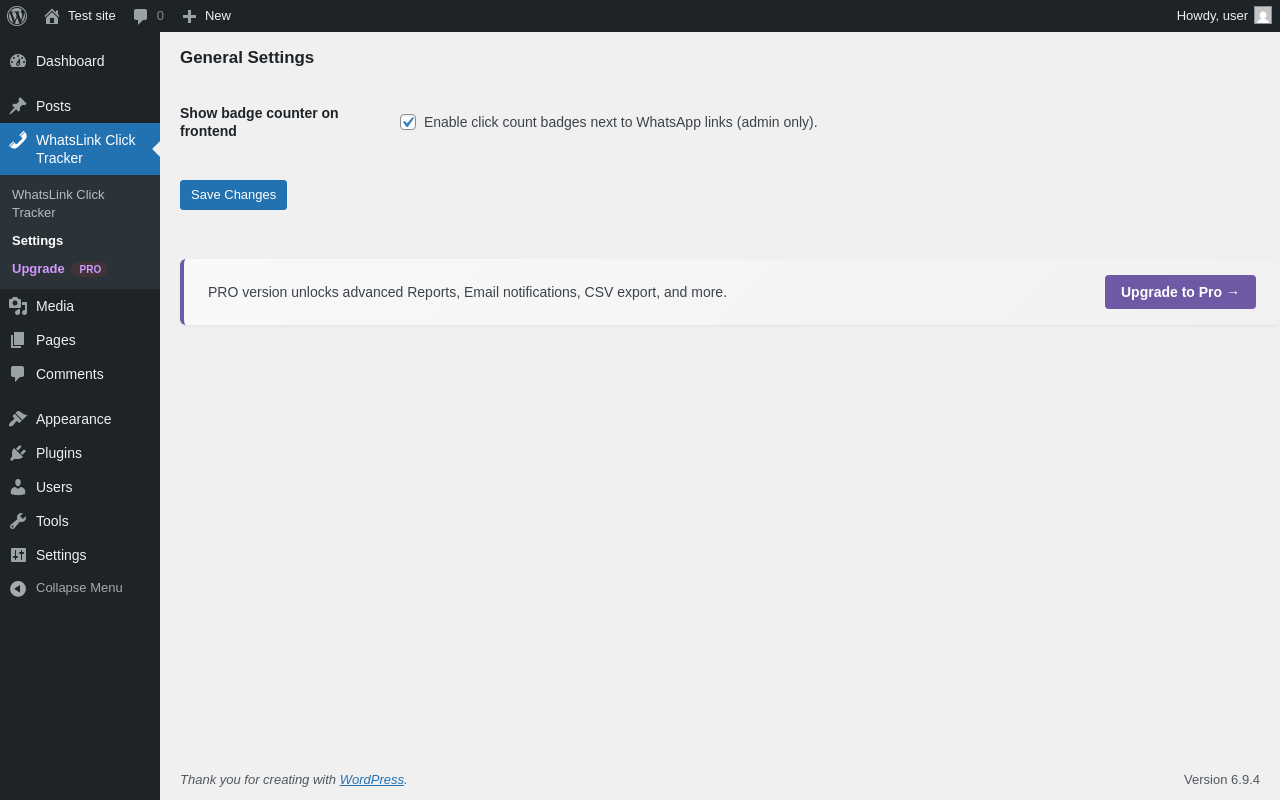Screen dimensions: 1280x800
Task: Click the Dashboard gauge icon
Action: [18, 61]
